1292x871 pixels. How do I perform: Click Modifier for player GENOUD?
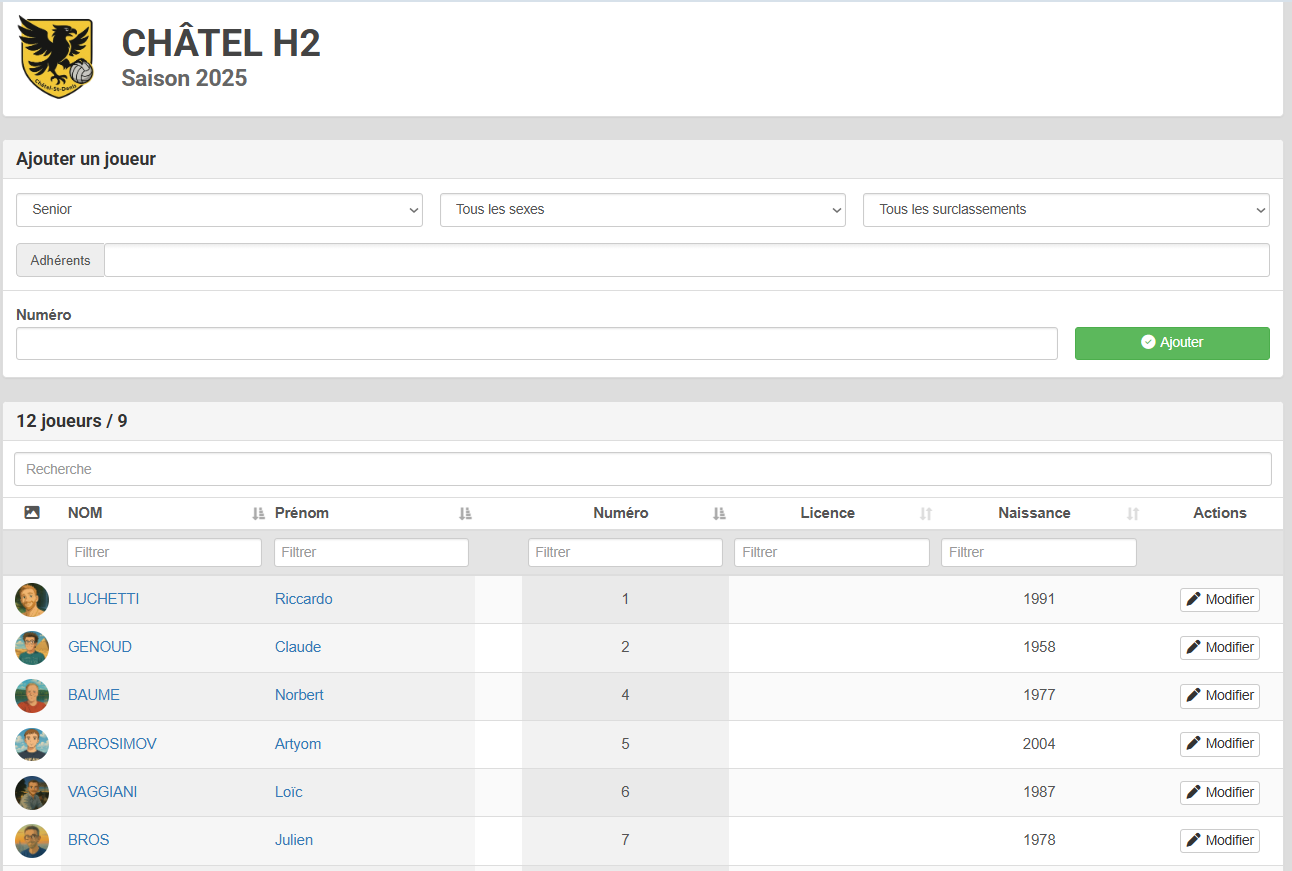(1219, 648)
